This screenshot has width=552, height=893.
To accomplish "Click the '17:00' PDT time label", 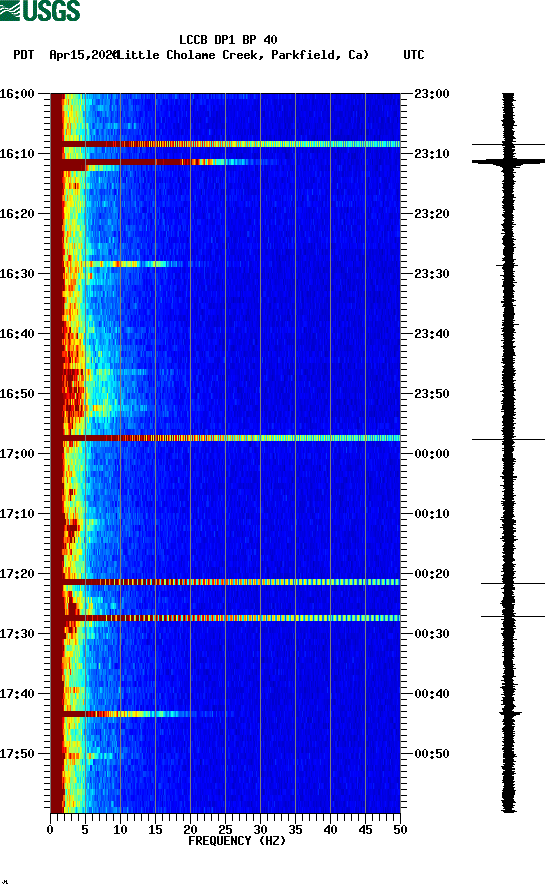I will point(17,454).
